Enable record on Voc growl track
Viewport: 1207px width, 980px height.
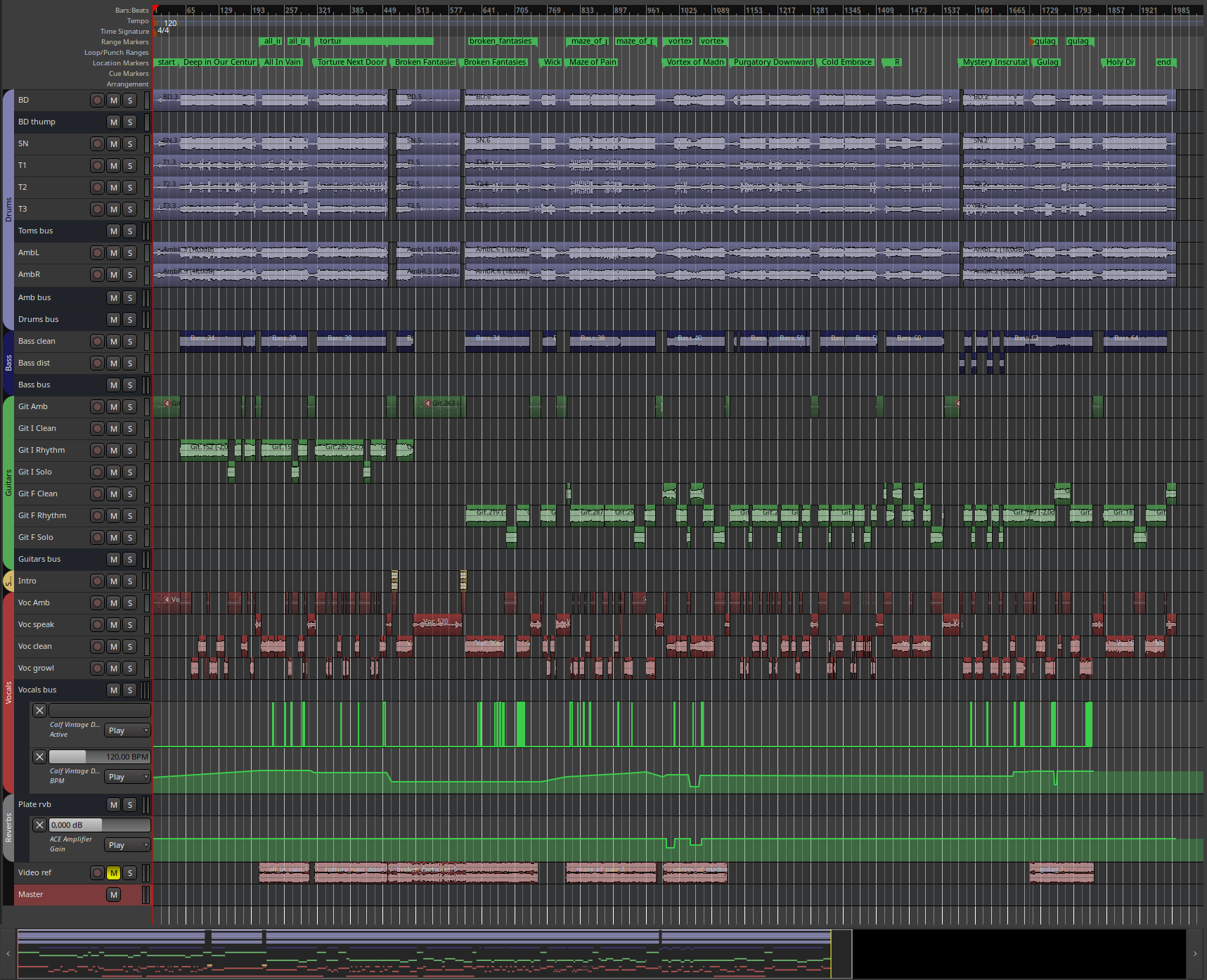click(97, 669)
